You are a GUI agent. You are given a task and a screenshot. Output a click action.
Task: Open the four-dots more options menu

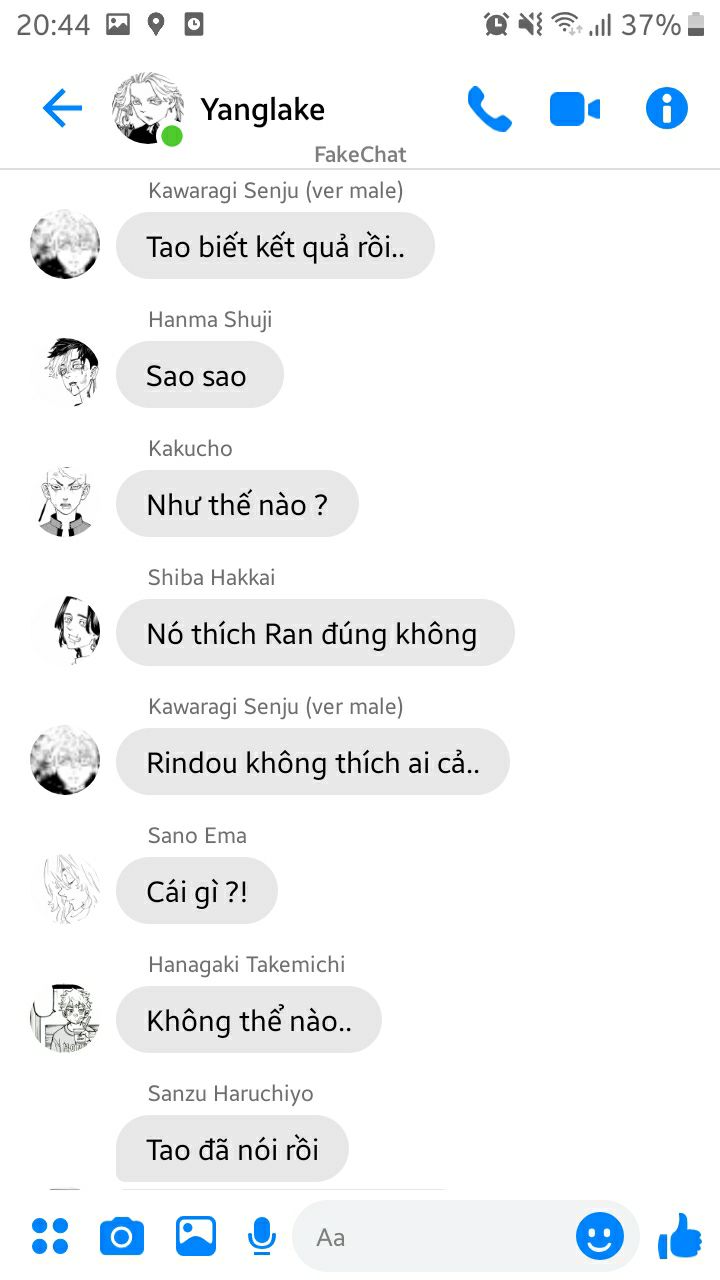[50, 1236]
